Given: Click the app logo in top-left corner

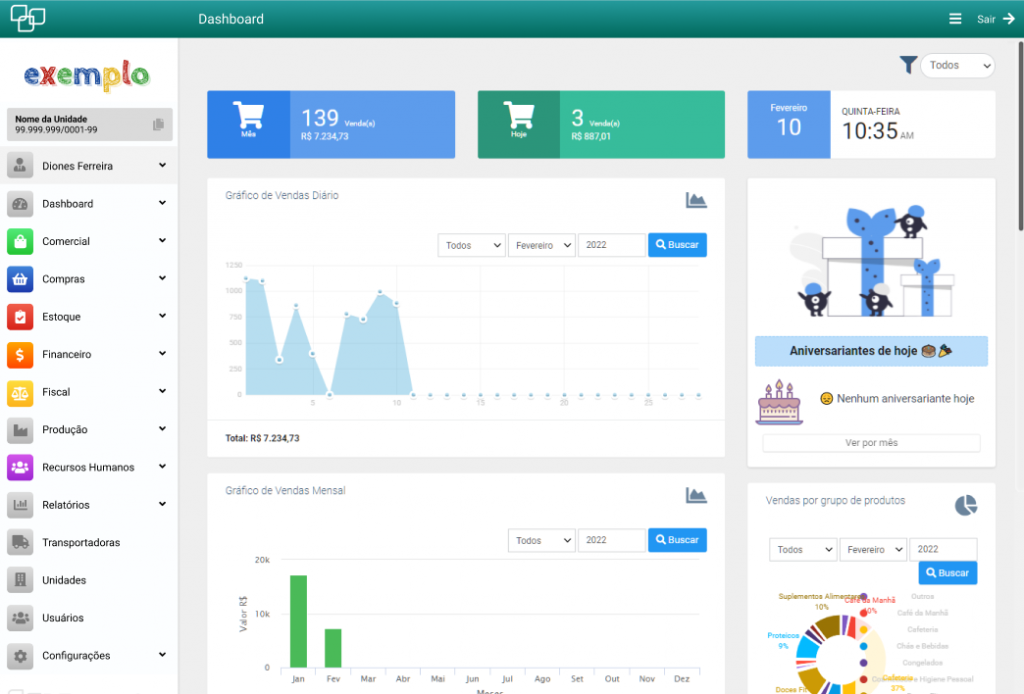Looking at the screenshot, I should (28, 18).
